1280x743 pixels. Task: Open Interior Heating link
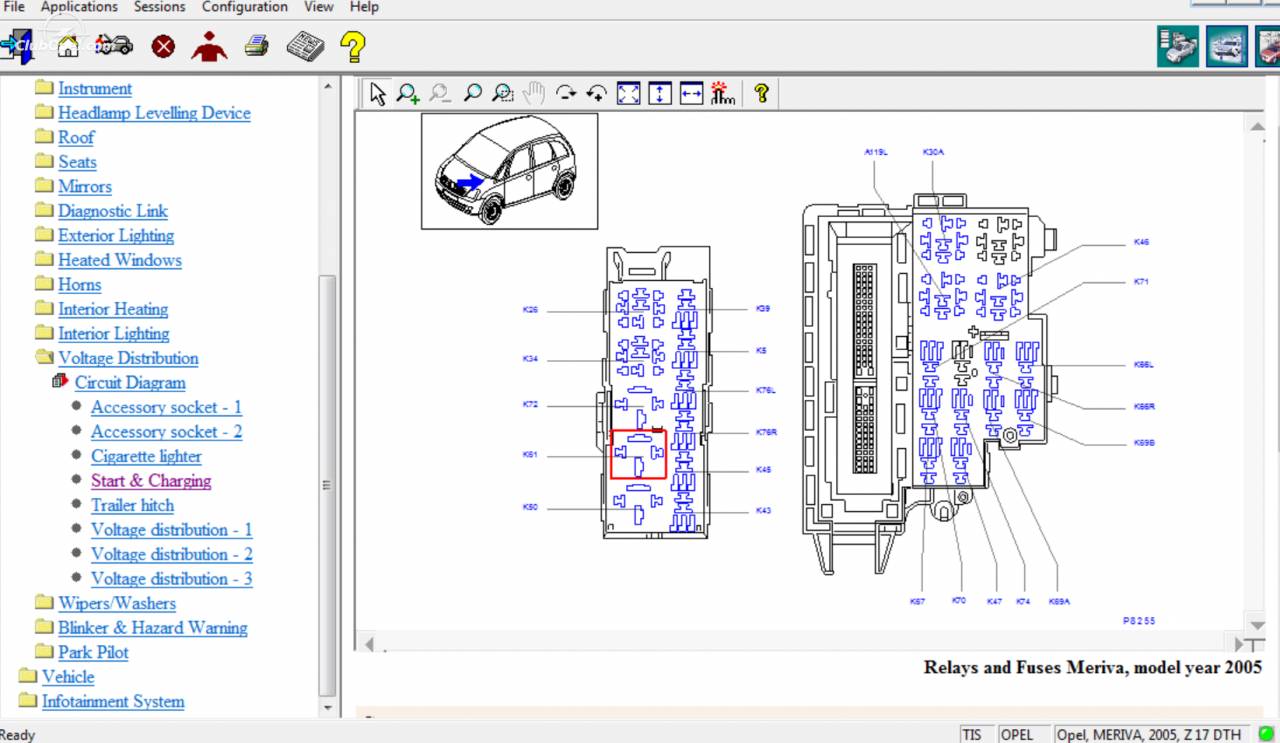(x=113, y=309)
